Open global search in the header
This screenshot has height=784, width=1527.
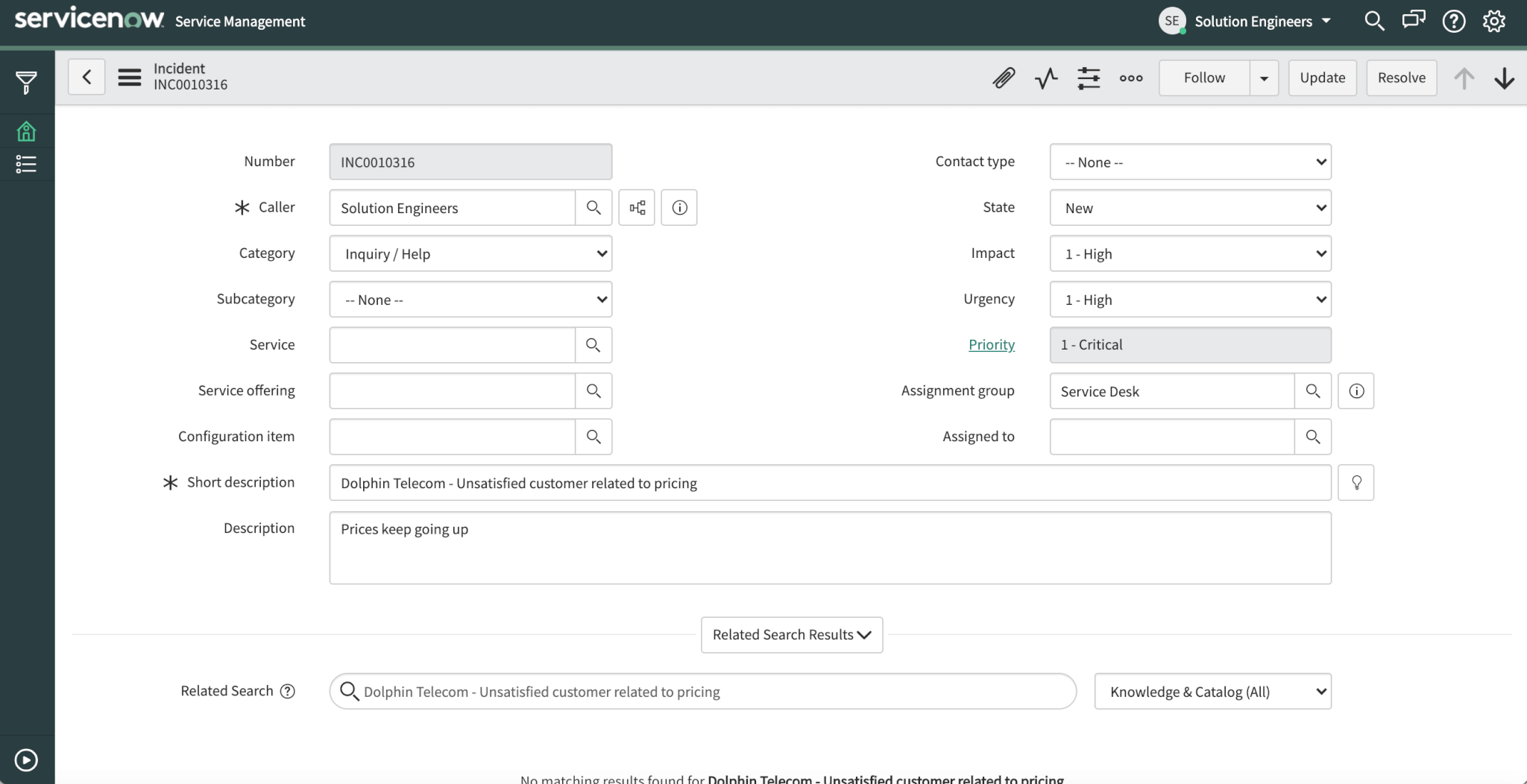(1373, 20)
